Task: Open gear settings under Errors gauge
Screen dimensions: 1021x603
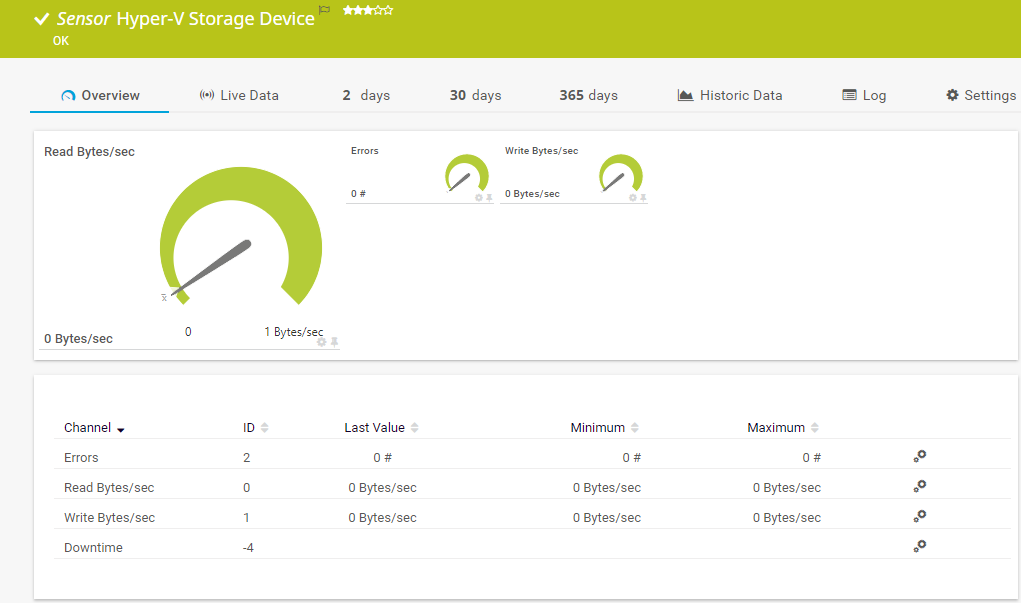Action: 479,198
